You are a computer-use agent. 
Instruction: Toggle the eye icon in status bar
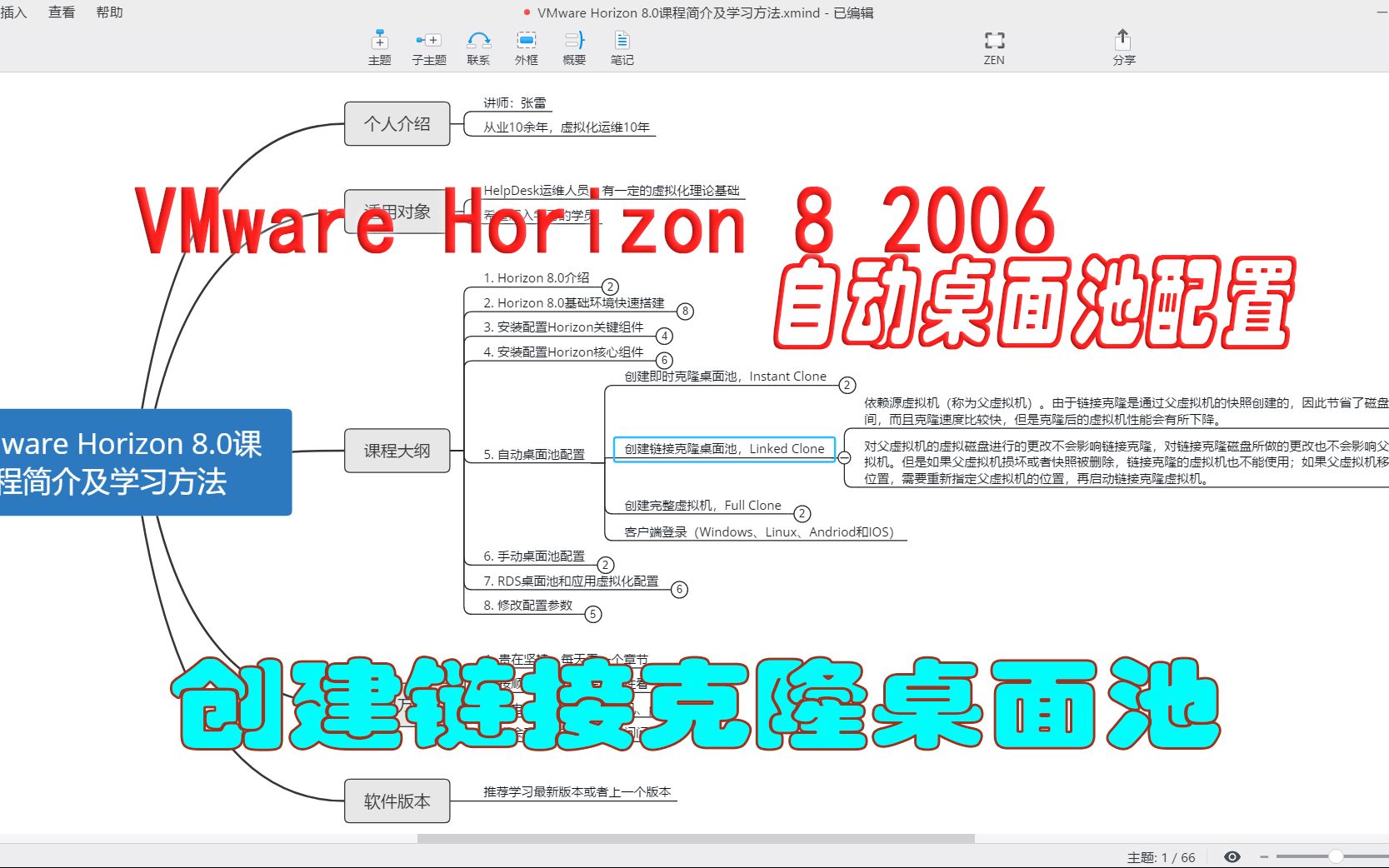(1232, 856)
